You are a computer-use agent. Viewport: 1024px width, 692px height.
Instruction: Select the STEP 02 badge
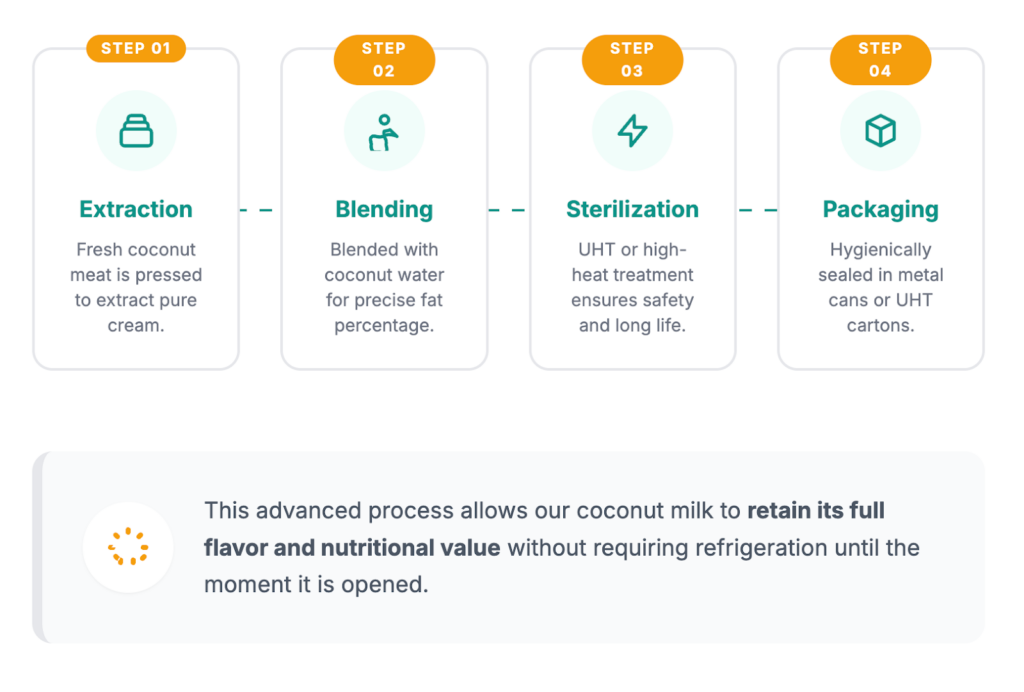384,60
